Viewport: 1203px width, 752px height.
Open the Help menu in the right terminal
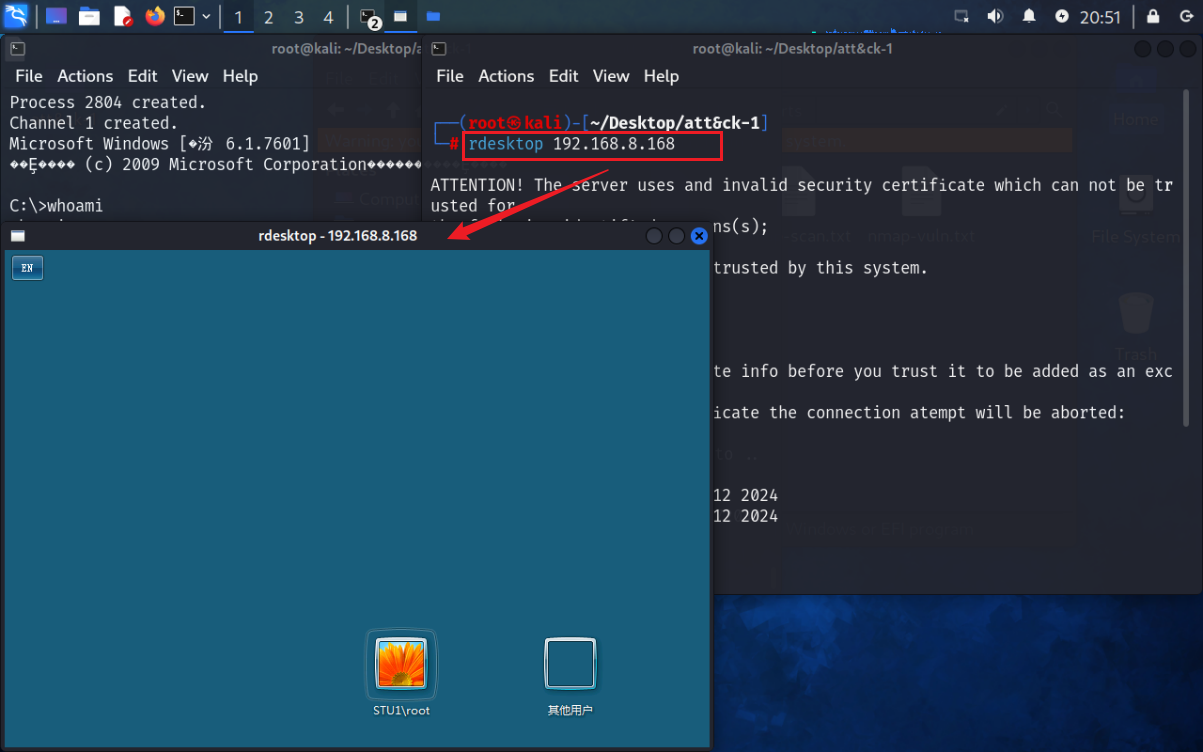pos(661,76)
